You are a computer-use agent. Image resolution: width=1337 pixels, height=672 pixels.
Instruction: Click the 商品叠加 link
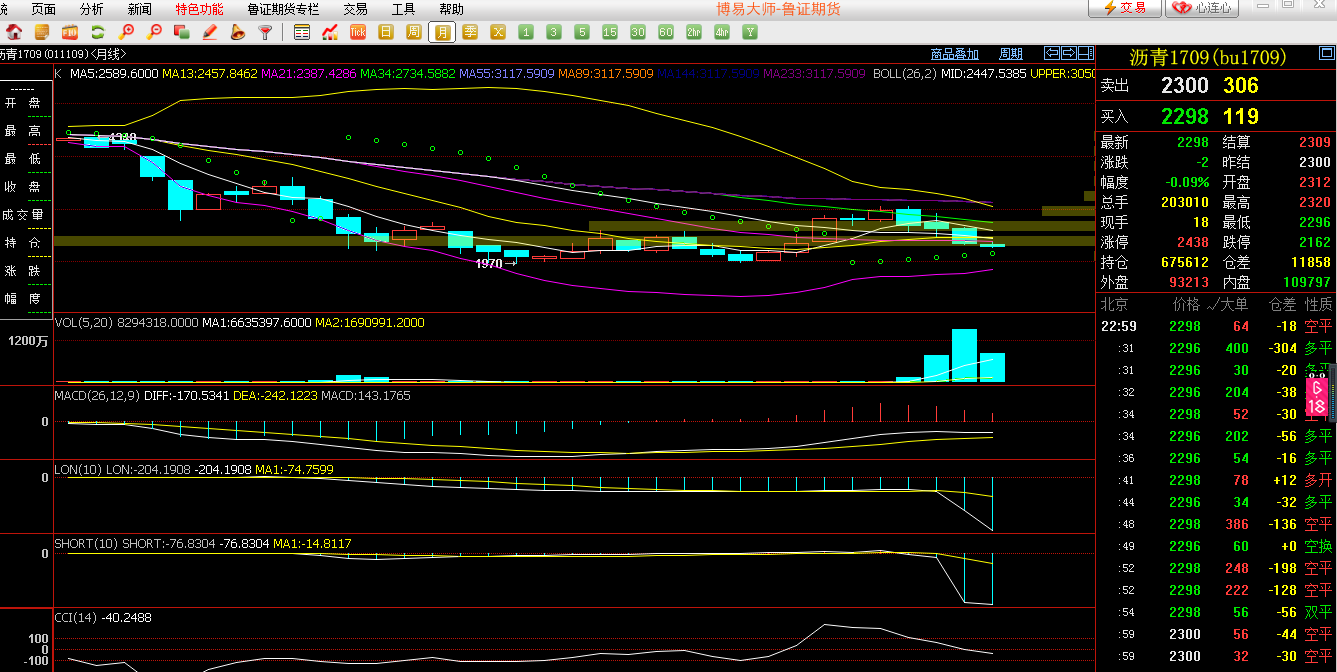tap(954, 54)
